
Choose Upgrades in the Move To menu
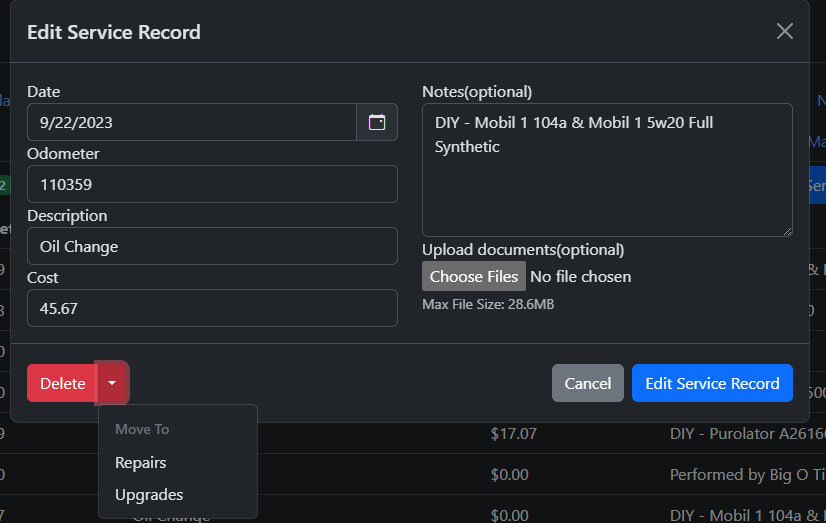pos(149,495)
